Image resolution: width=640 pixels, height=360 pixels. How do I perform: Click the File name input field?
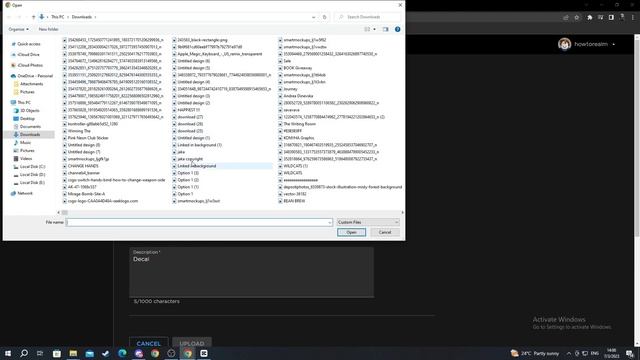point(198,222)
